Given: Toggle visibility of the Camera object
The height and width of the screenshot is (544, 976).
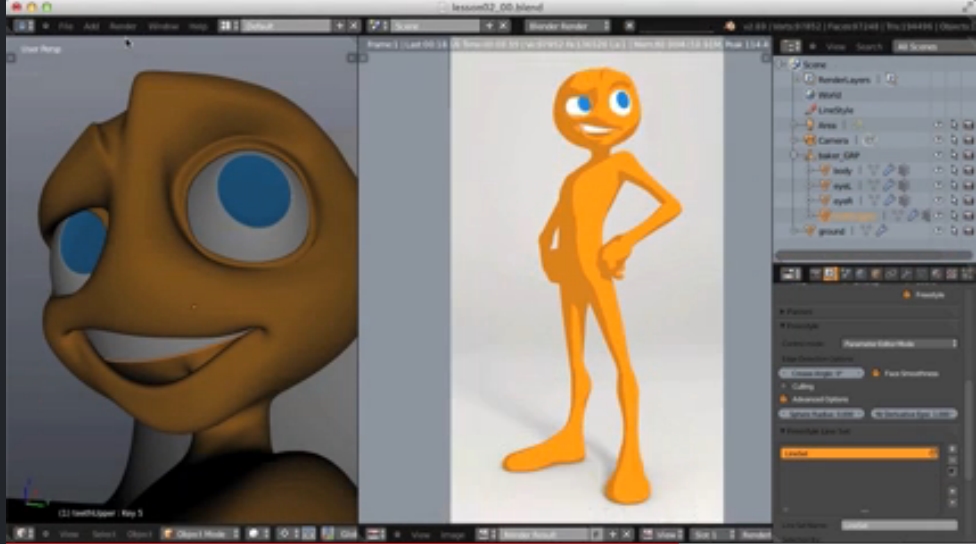Looking at the screenshot, I should coord(938,140).
